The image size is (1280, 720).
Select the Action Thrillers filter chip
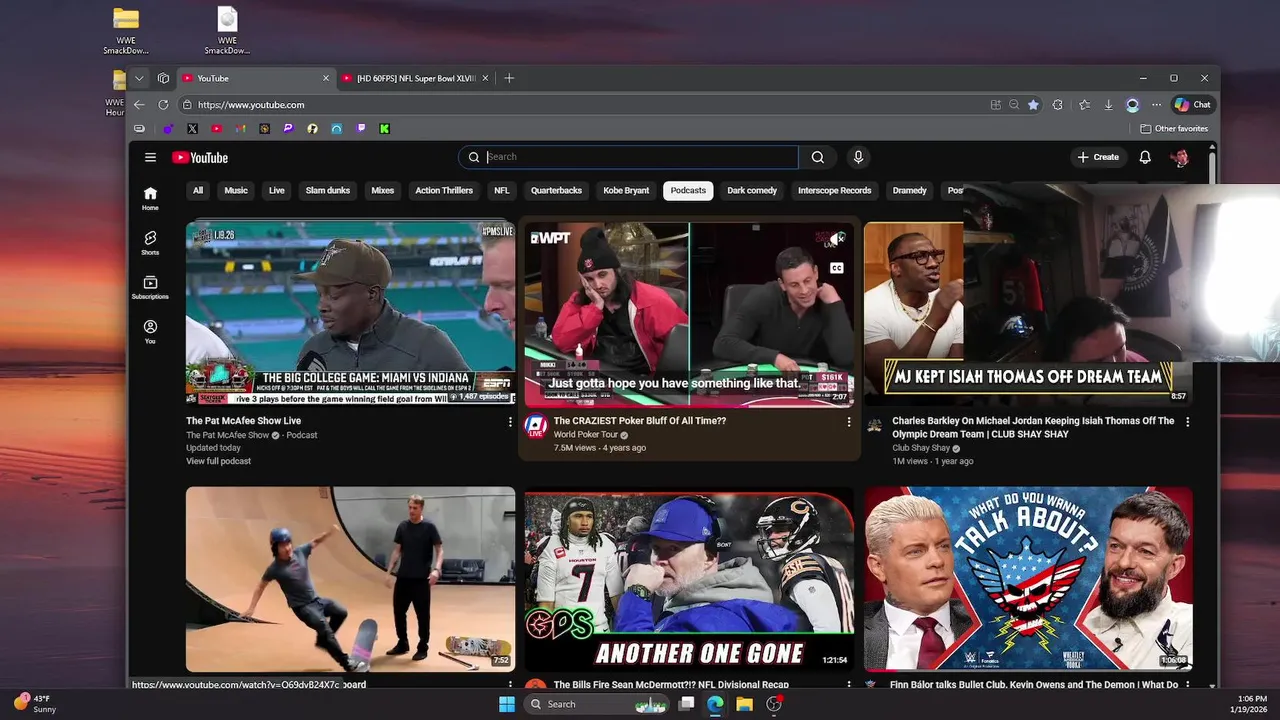(444, 190)
